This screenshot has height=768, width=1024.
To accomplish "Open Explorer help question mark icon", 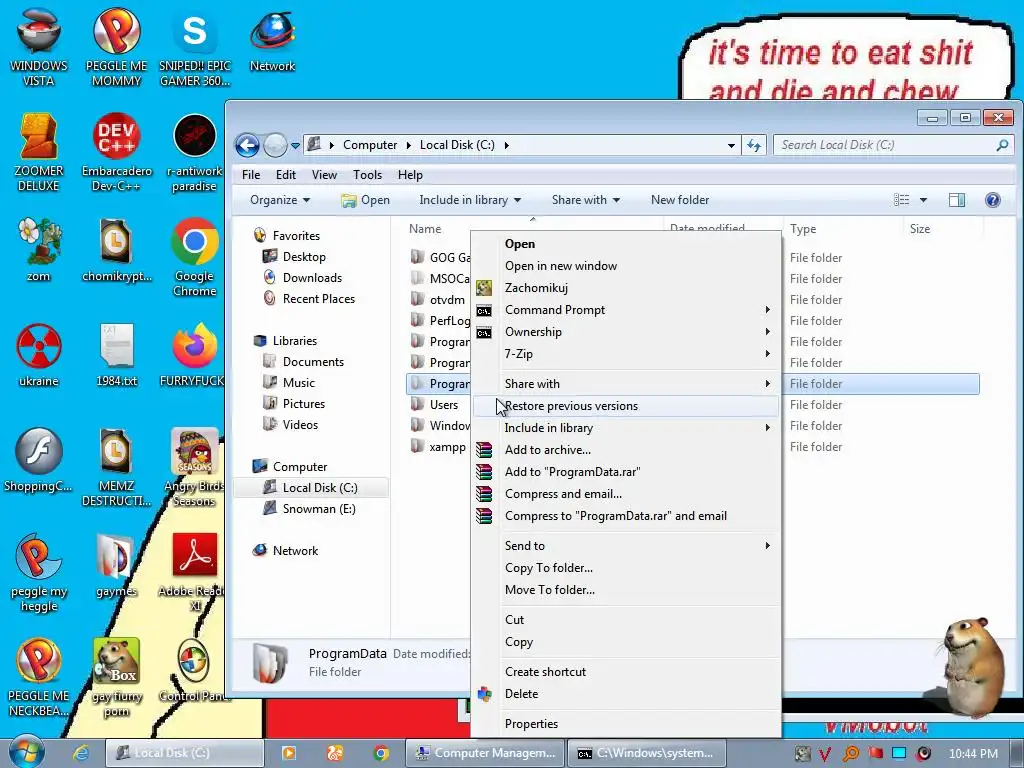I will point(993,200).
